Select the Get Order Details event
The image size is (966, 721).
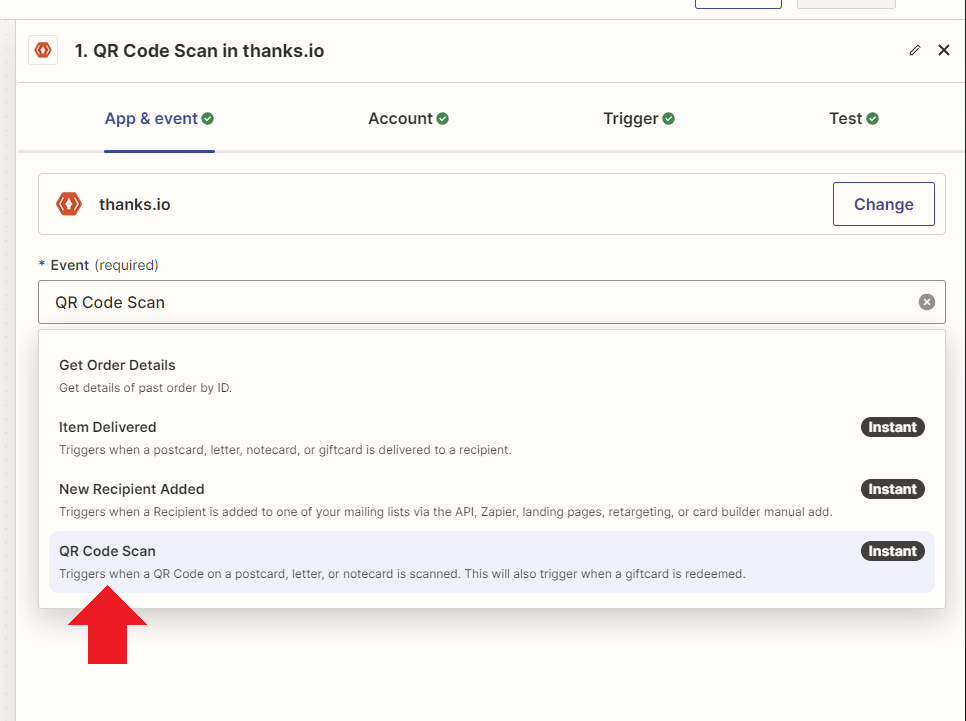pyautogui.click(x=492, y=376)
